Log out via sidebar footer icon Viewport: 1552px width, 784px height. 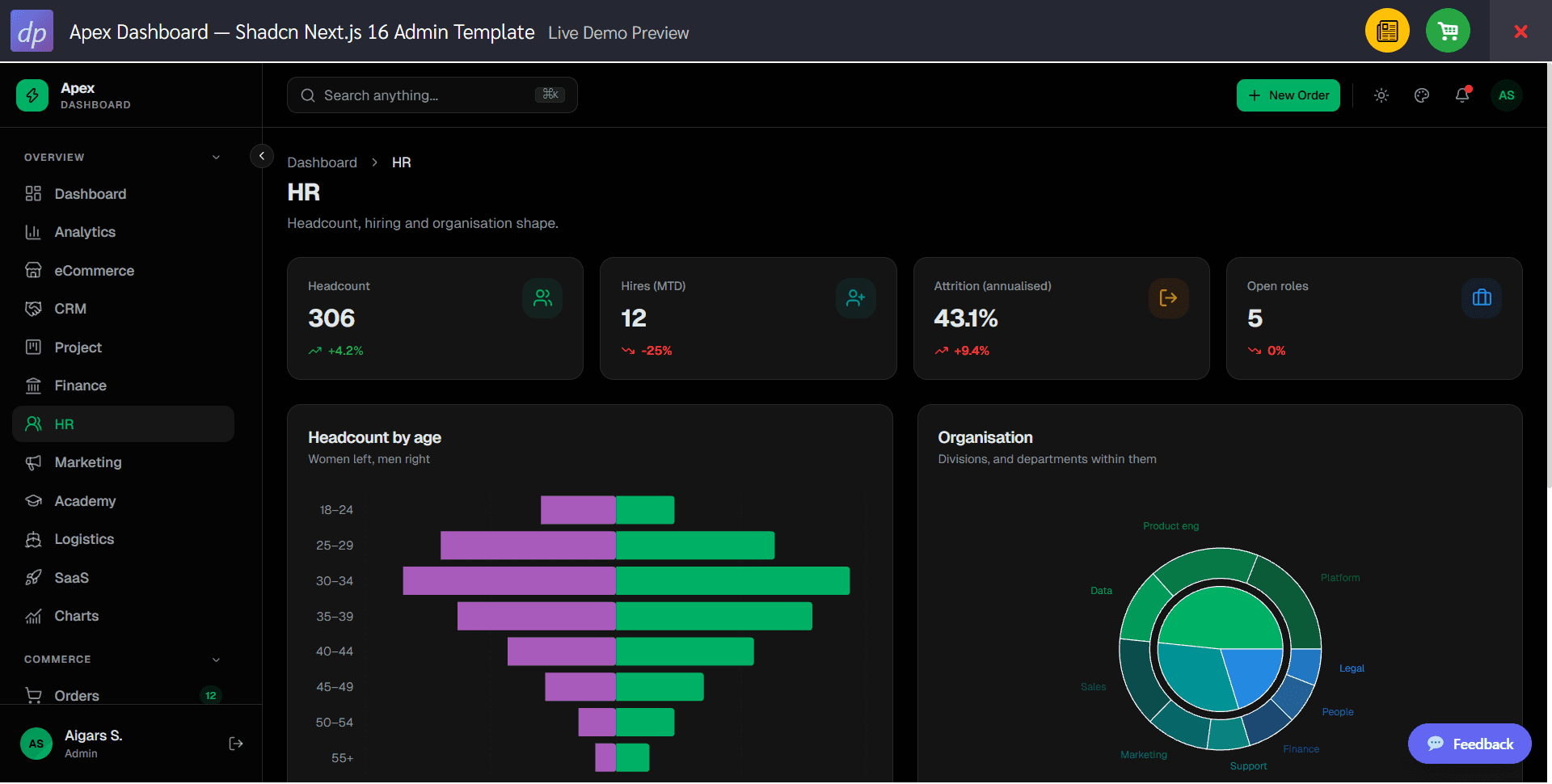point(236,744)
